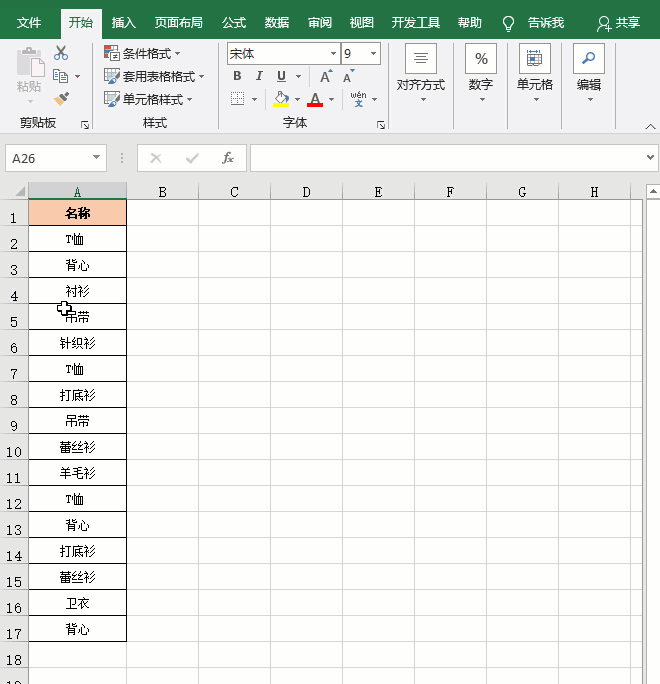Open the 单元格样式 dropdown
Screen dimensions: 660x684
pos(189,99)
